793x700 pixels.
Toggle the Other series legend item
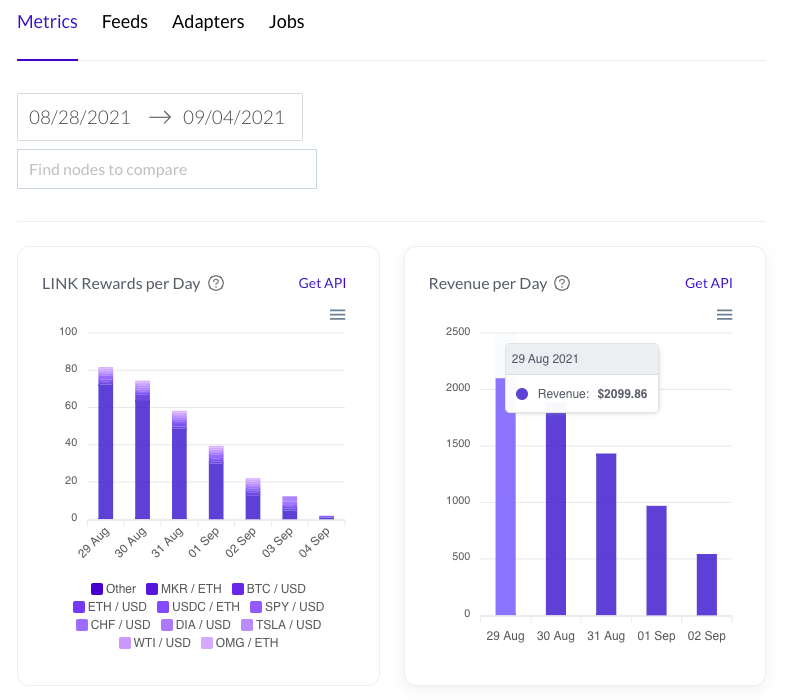[x=113, y=589]
